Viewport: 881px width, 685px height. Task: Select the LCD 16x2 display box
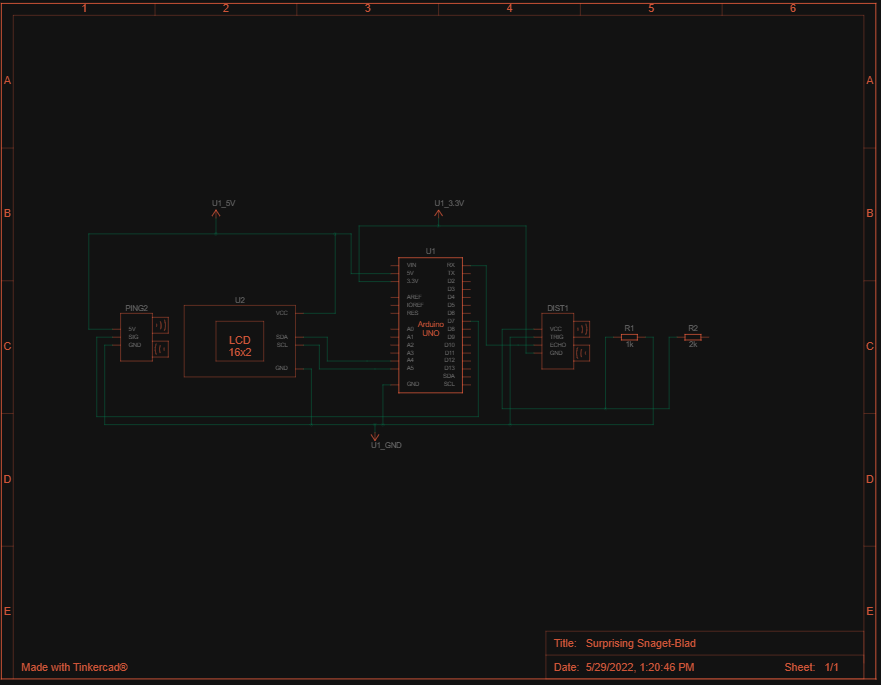click(x=239, y=341)
